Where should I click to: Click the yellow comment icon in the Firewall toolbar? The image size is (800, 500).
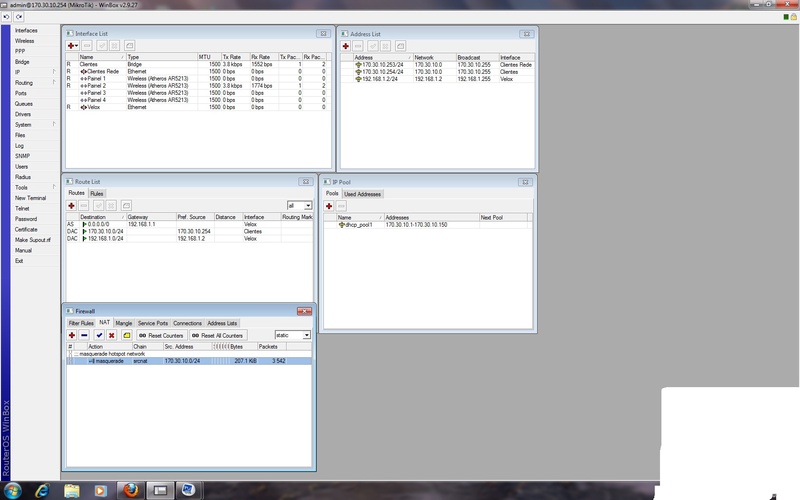click(x=127, y=335)
